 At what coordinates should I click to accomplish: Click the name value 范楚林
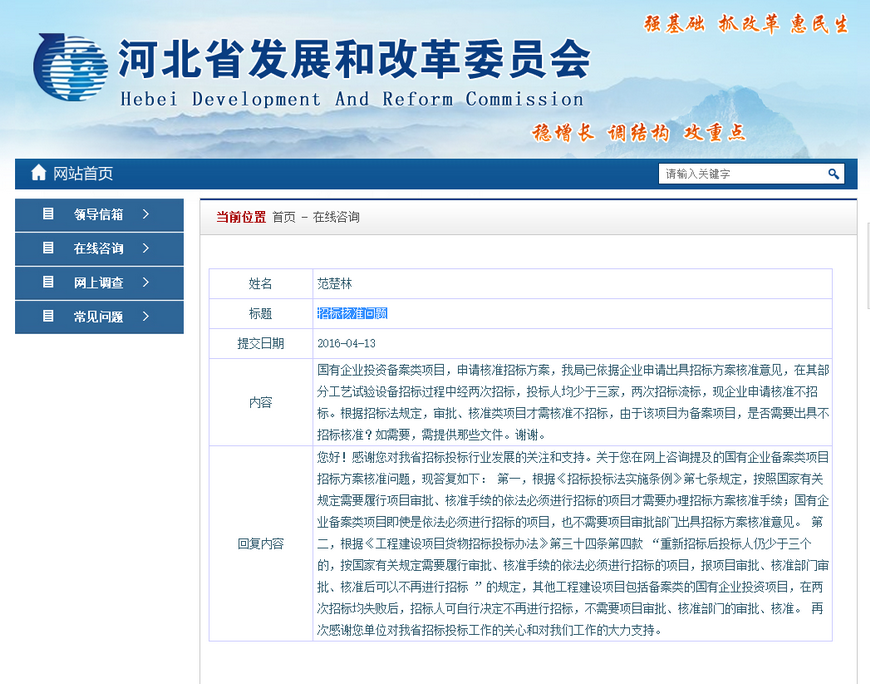pos(335,283)
